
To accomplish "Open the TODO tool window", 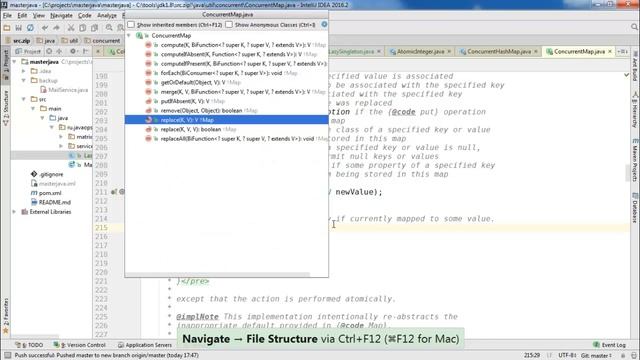I will 29,345.
